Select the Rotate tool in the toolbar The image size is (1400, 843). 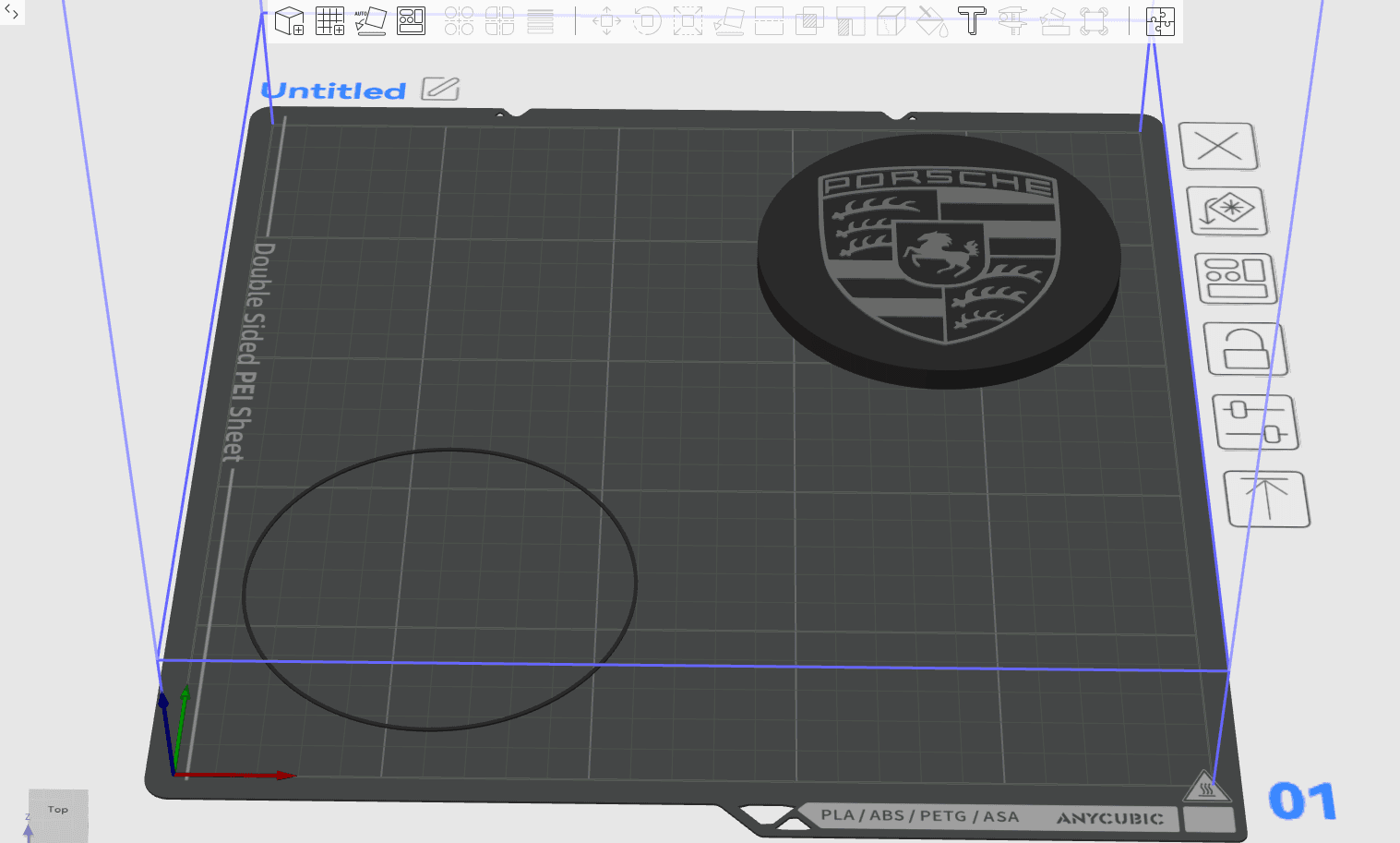[x=647, y=20]
